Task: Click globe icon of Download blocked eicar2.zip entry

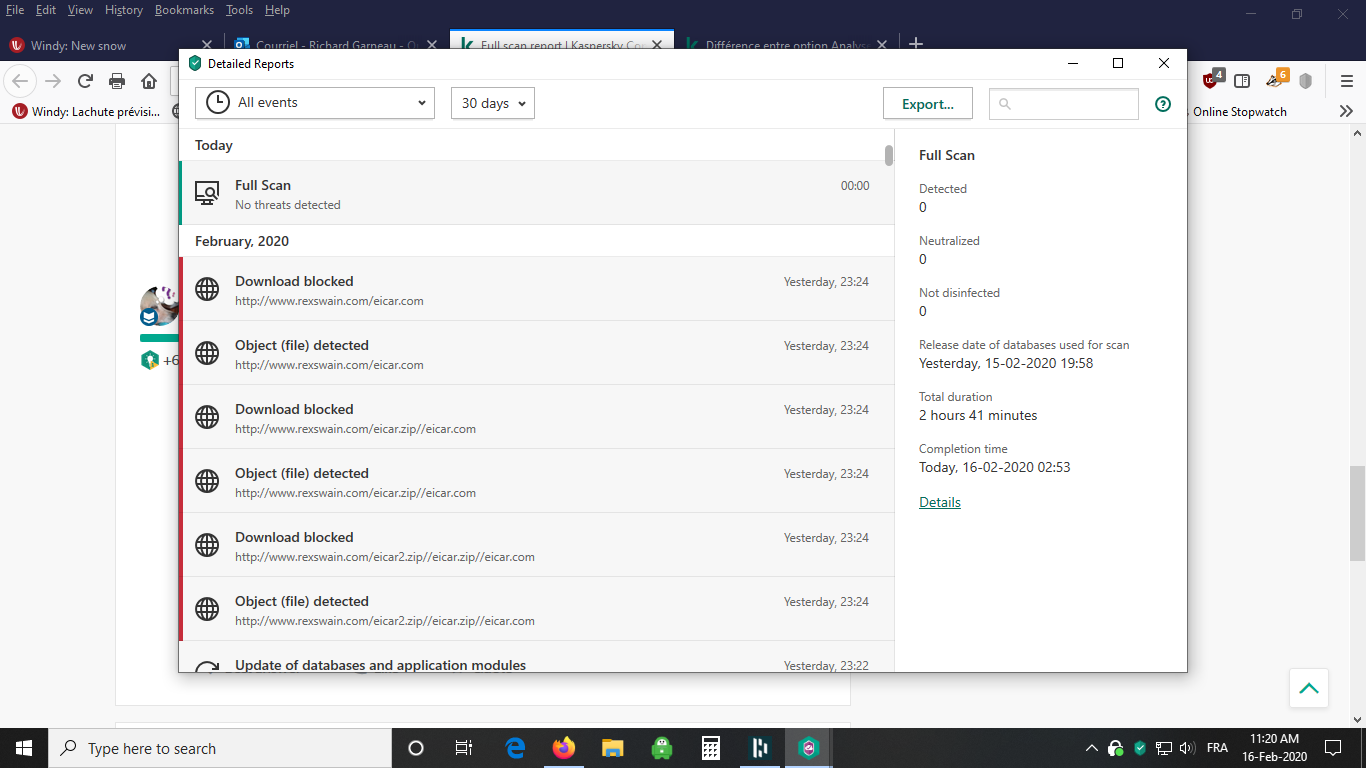Action: pyautogui.click(x=207, y=545)
